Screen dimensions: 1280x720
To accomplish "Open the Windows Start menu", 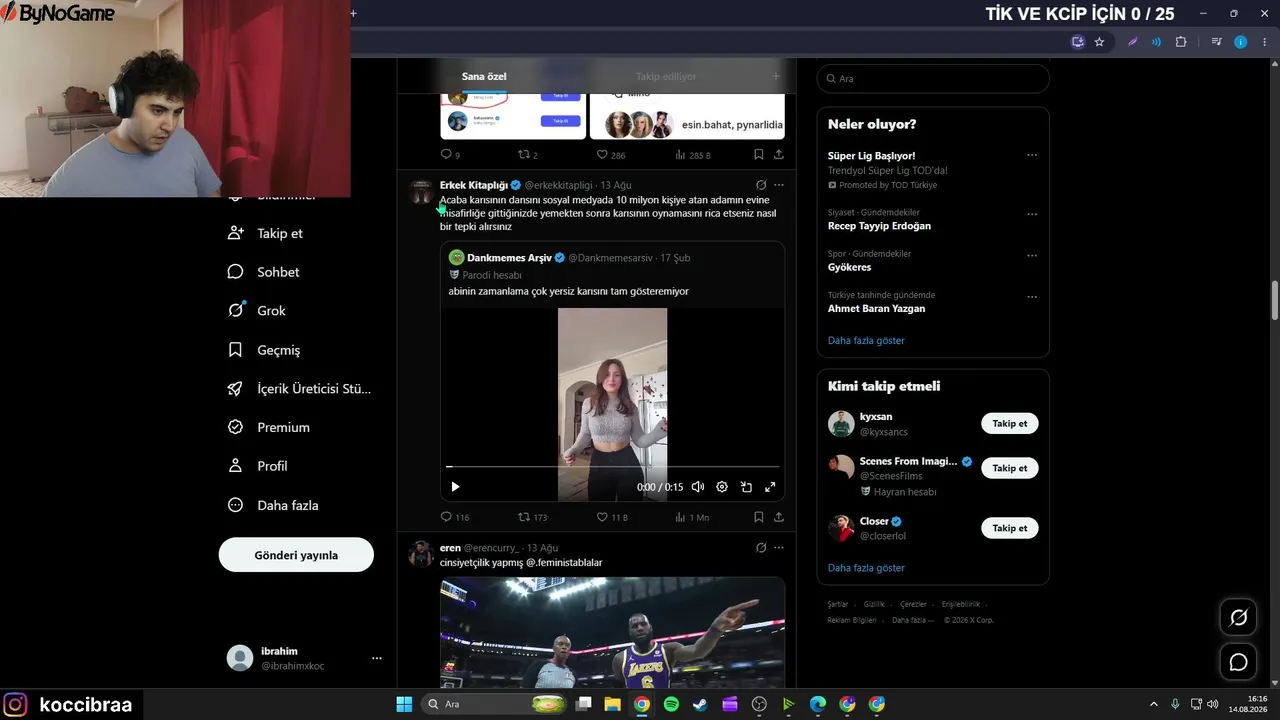I will pyautogui.click(x=404, y=704).
